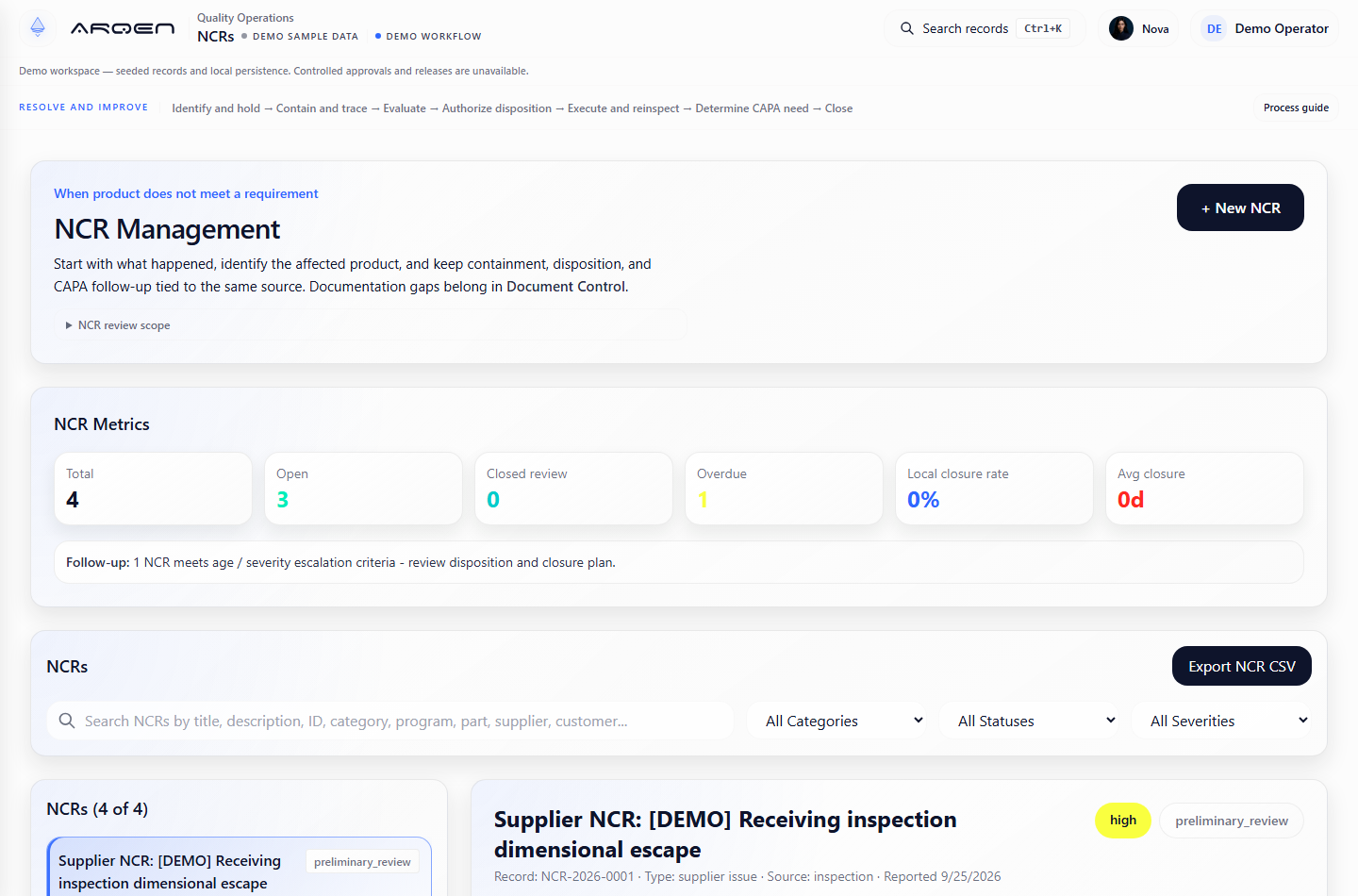Viewport: 1358px width, 896px height.
Task: Select the Supplier NCR receiving inspection list card
Action: pyautogui.click(x=240, y=868)
